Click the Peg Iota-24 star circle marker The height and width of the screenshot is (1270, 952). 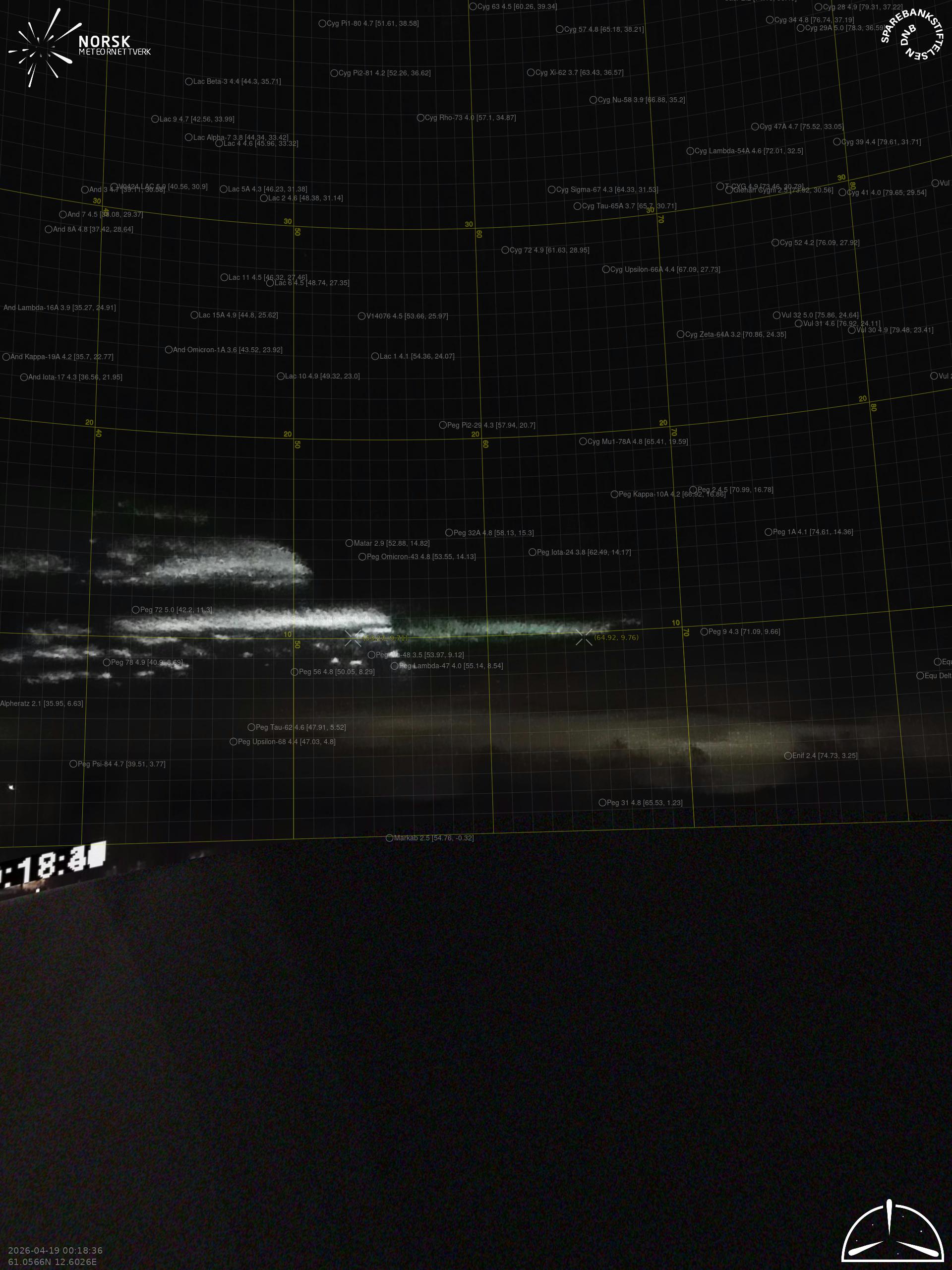coord(532,552)
